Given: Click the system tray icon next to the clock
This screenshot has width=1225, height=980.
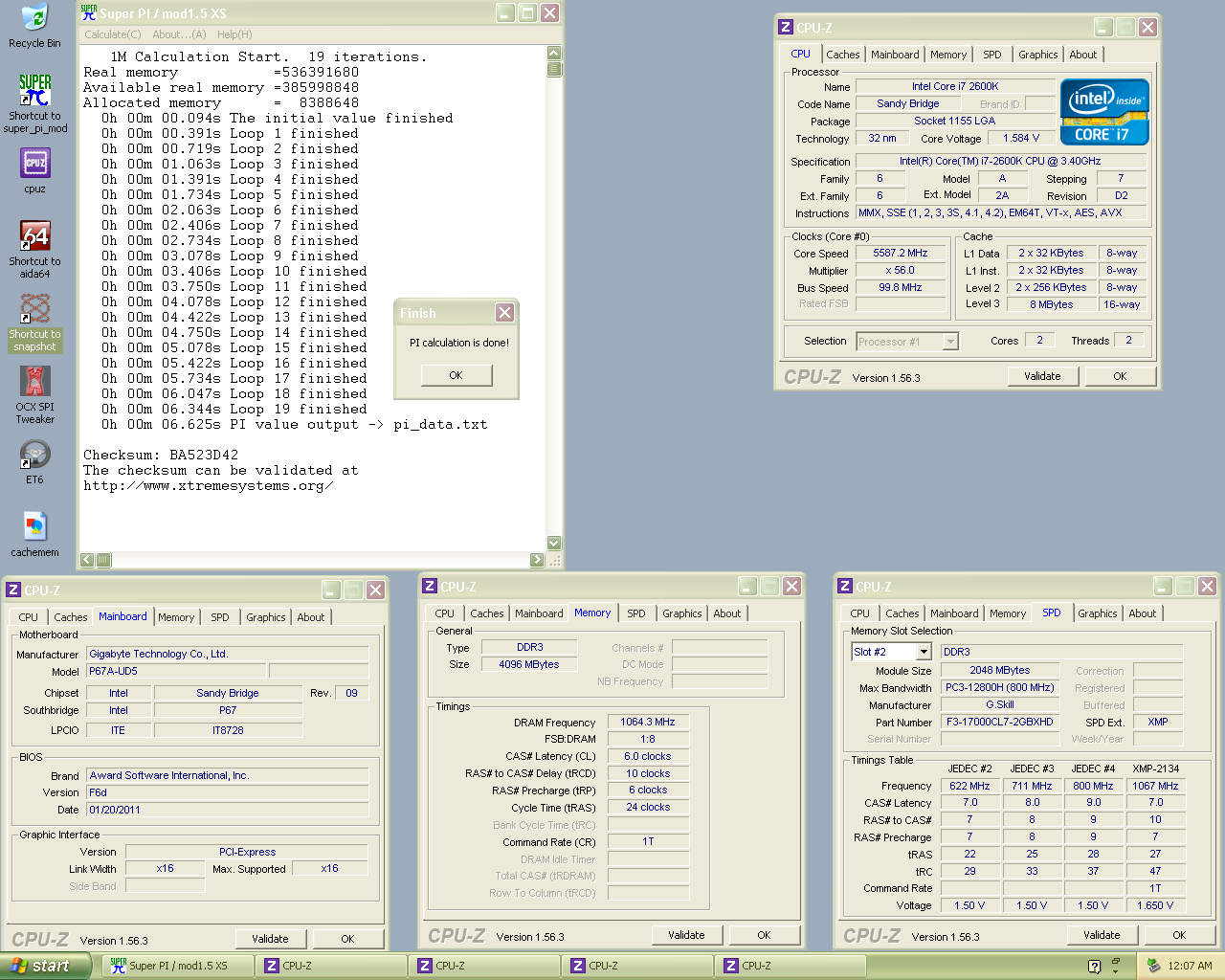Looking at the screenshot, I should click(1153, 967).
